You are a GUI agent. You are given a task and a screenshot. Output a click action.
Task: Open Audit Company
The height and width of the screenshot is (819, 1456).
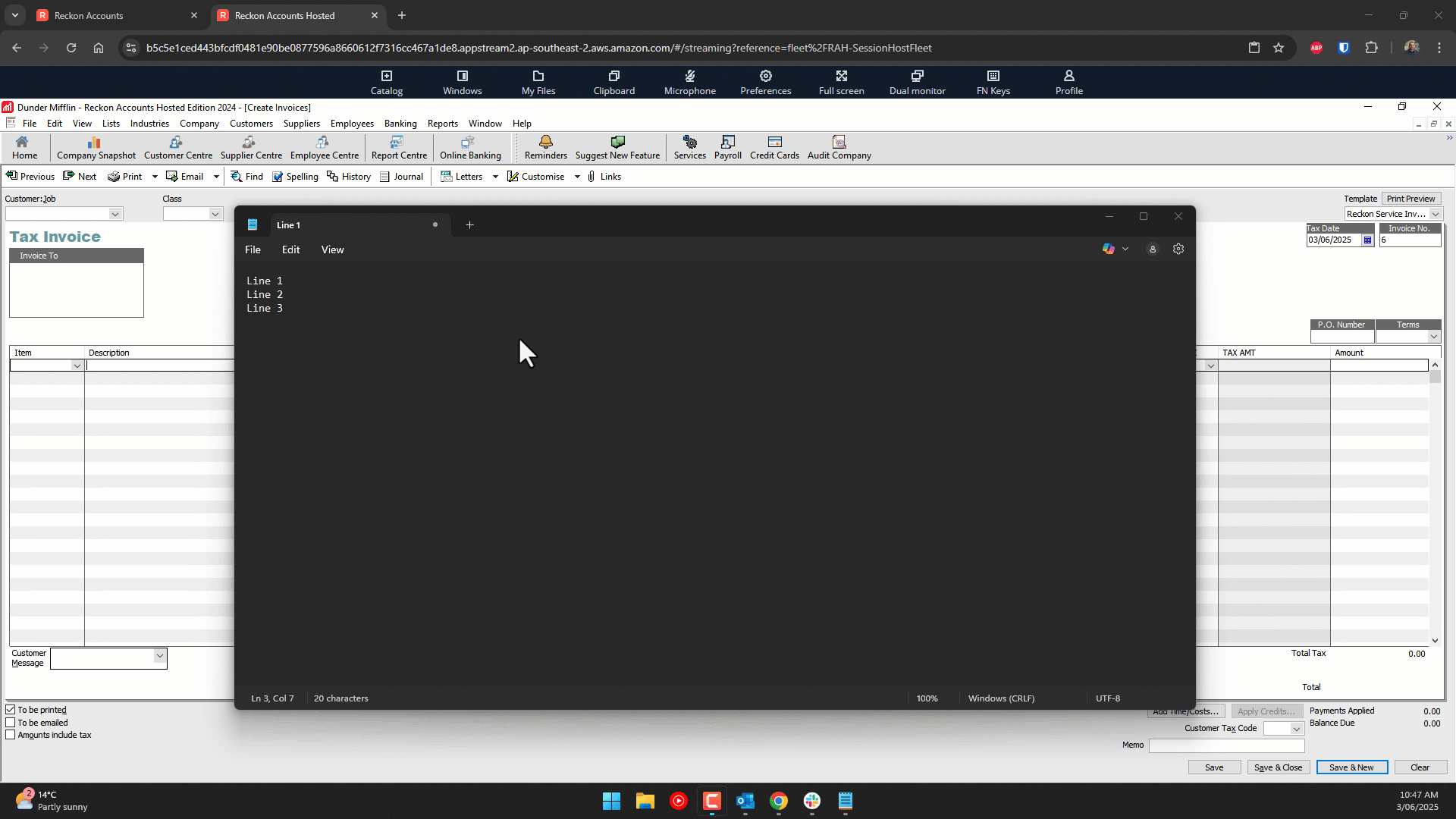(x=839, y=148)
